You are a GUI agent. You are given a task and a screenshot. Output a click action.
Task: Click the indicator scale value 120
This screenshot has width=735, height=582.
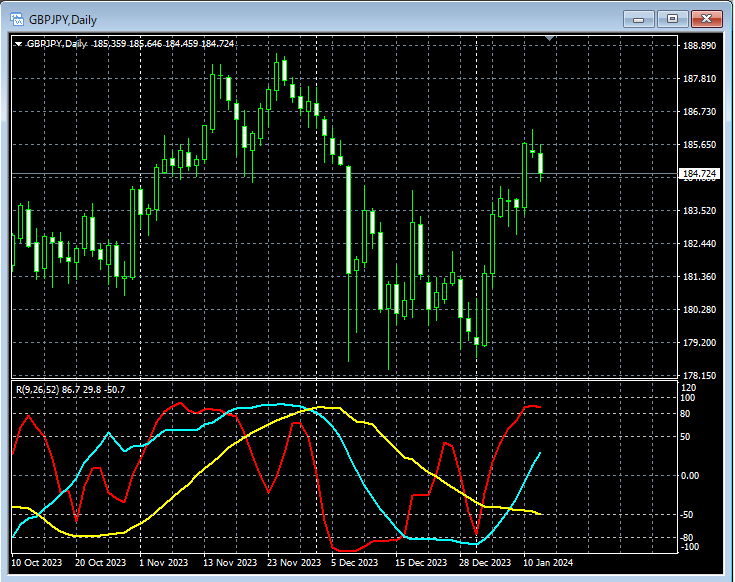tap(689, 388)
